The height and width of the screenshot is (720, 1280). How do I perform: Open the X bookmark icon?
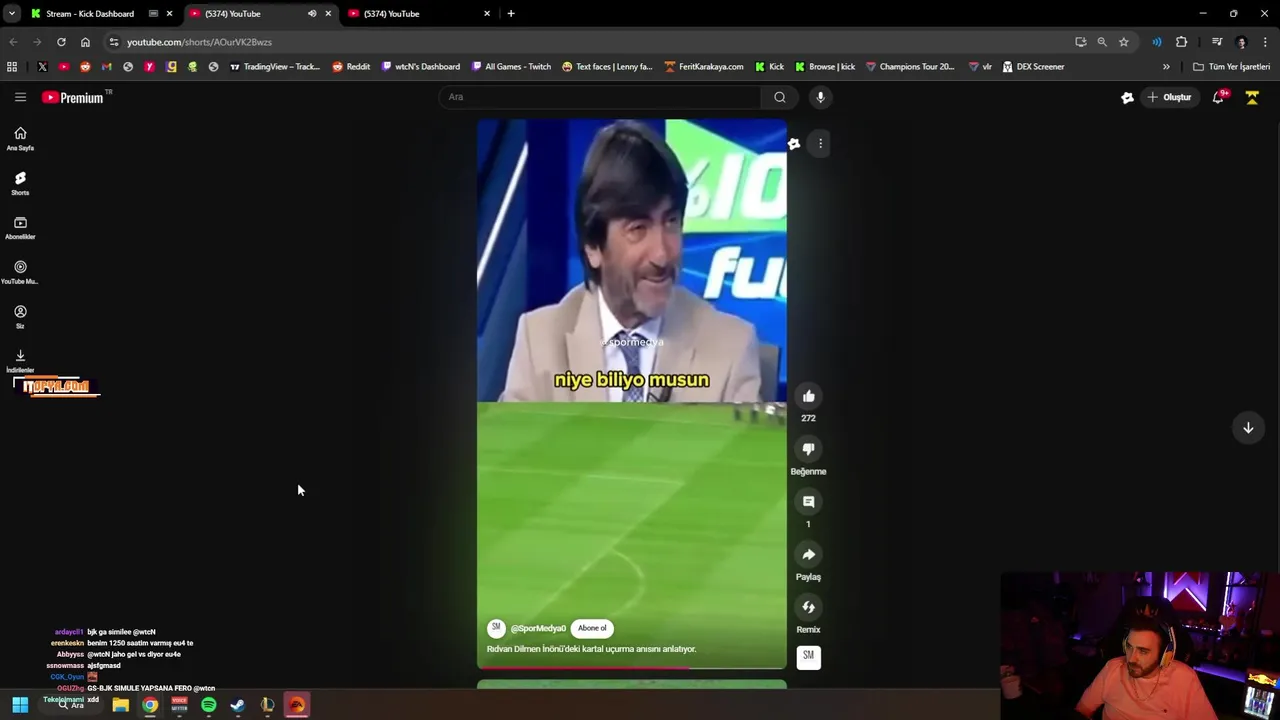pos(42,67)
